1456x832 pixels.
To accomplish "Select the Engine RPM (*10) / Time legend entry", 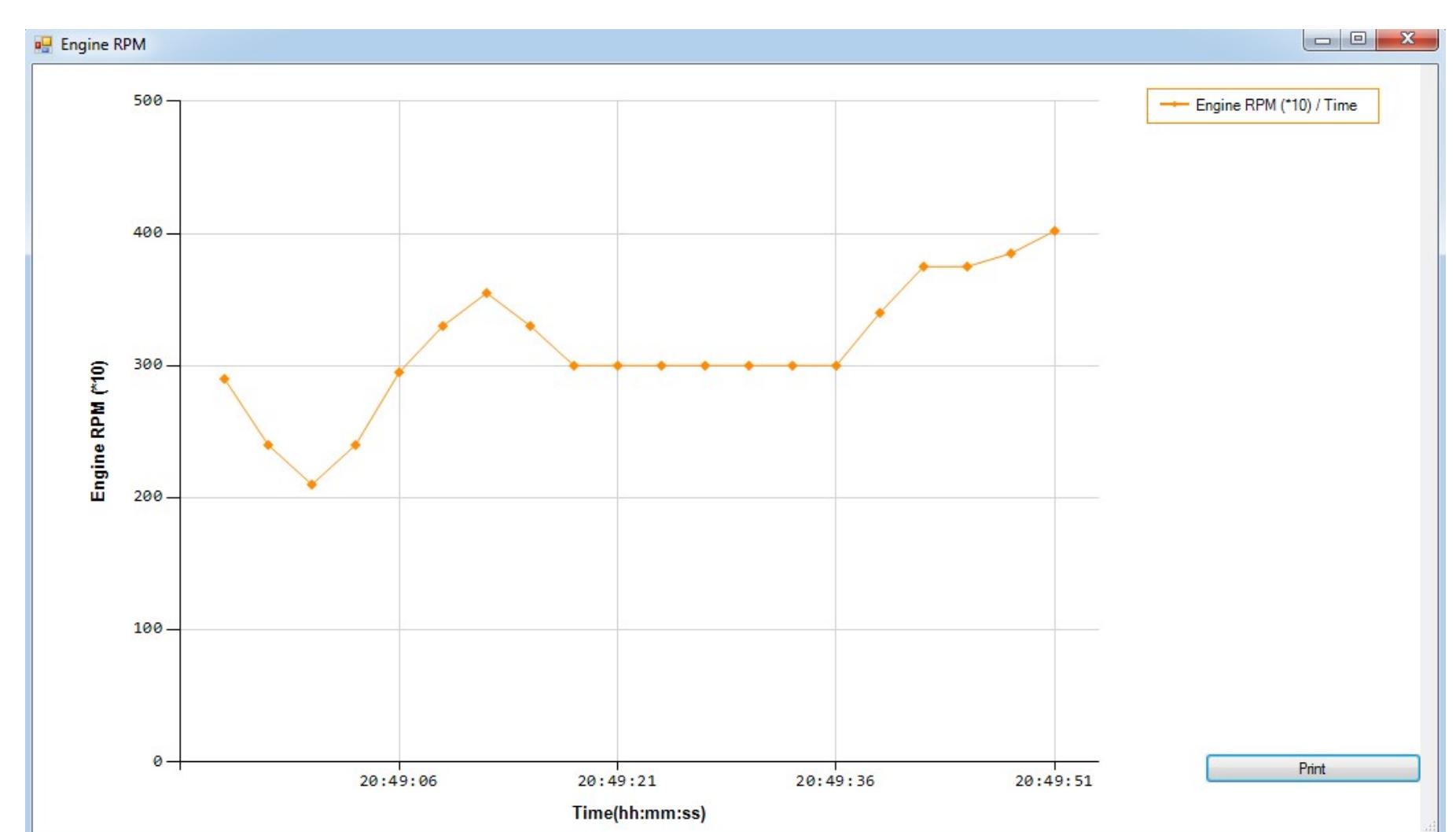I will [x=1263, y=105].
